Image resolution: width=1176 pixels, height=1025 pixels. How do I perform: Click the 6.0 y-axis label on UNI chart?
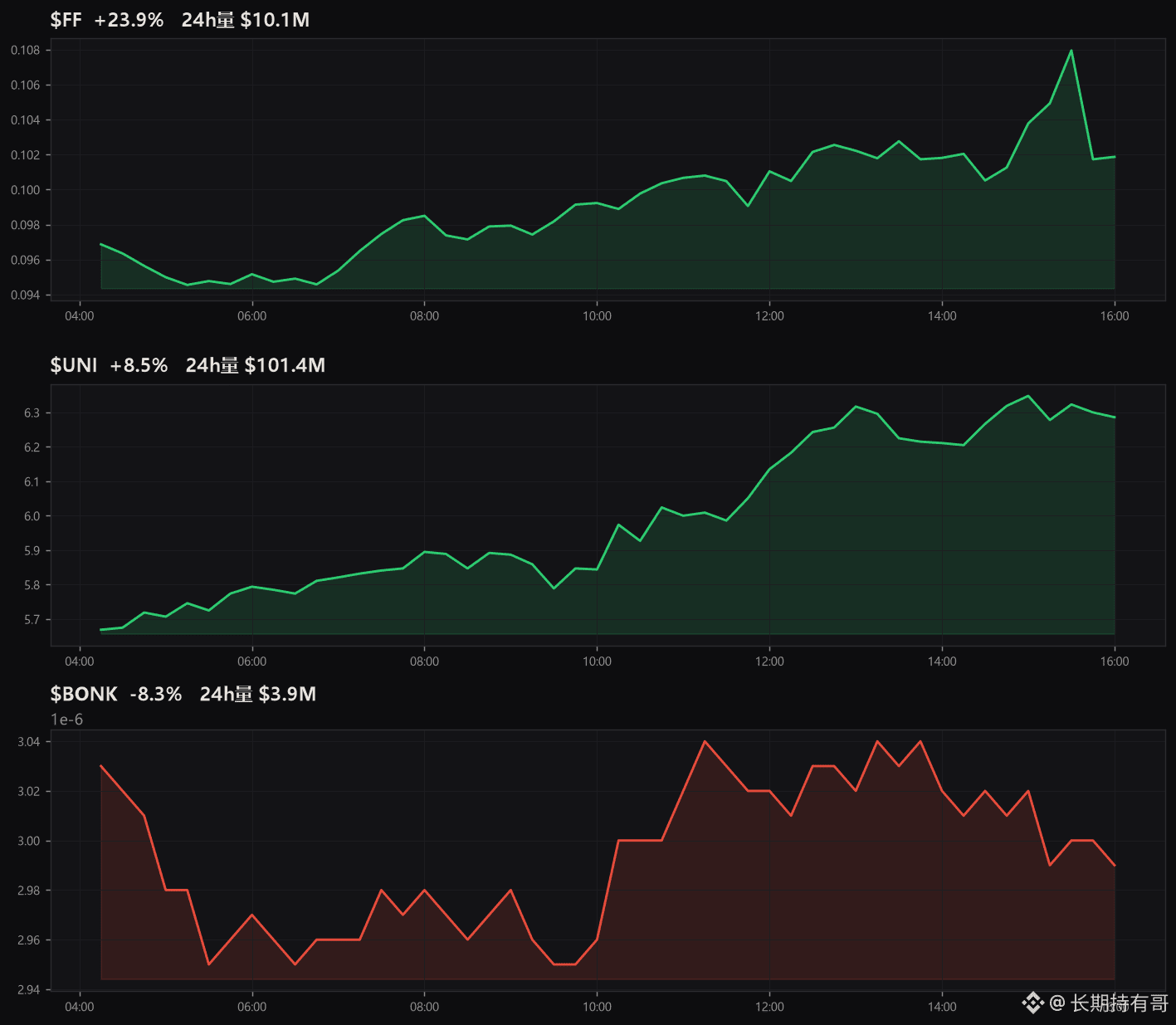[32, 516]
